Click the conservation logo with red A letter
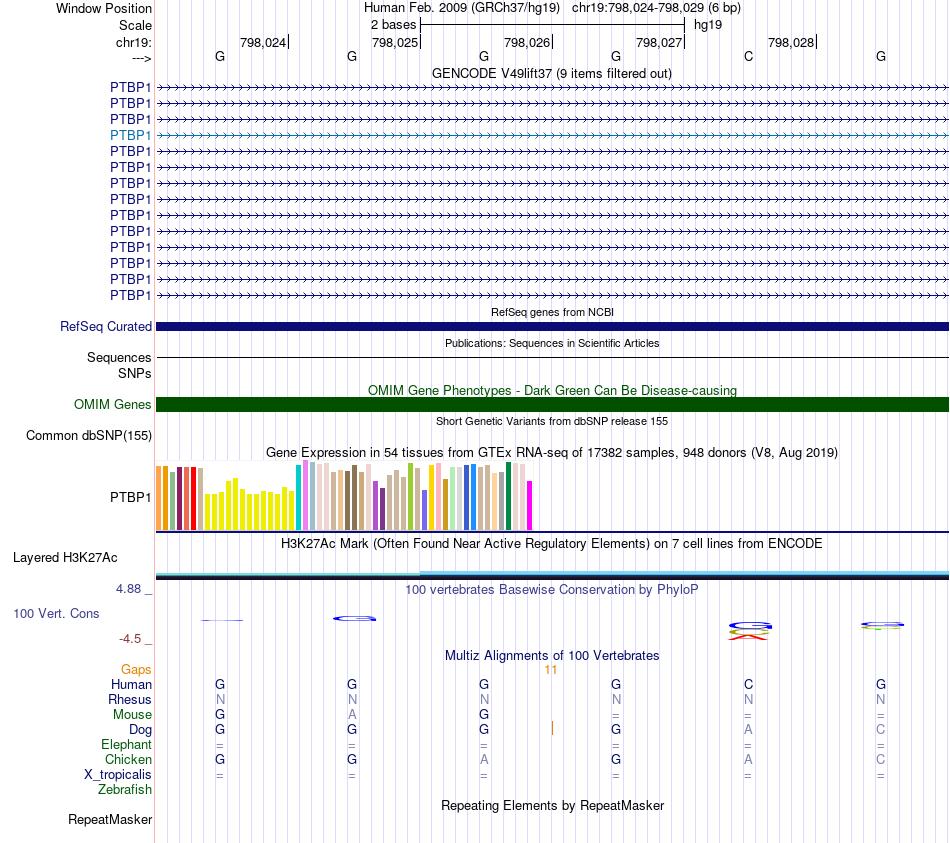 coord(749,631)
